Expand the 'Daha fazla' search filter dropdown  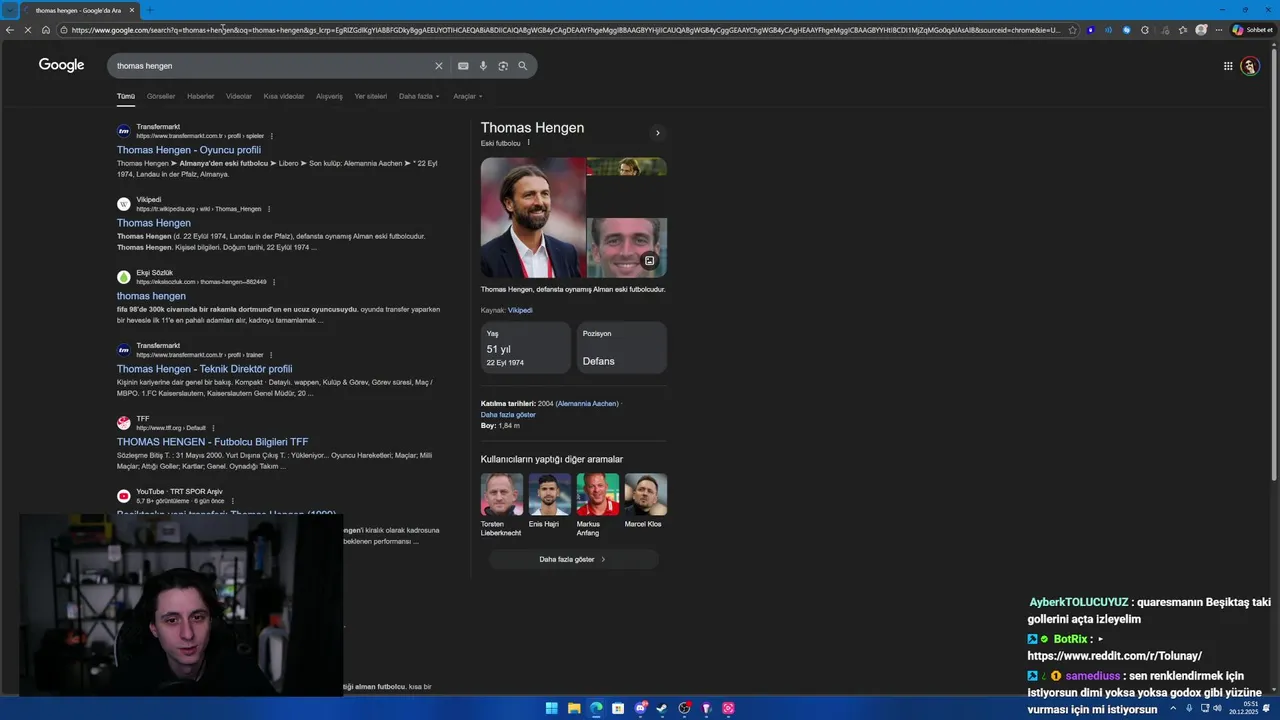tap(419, 96)
